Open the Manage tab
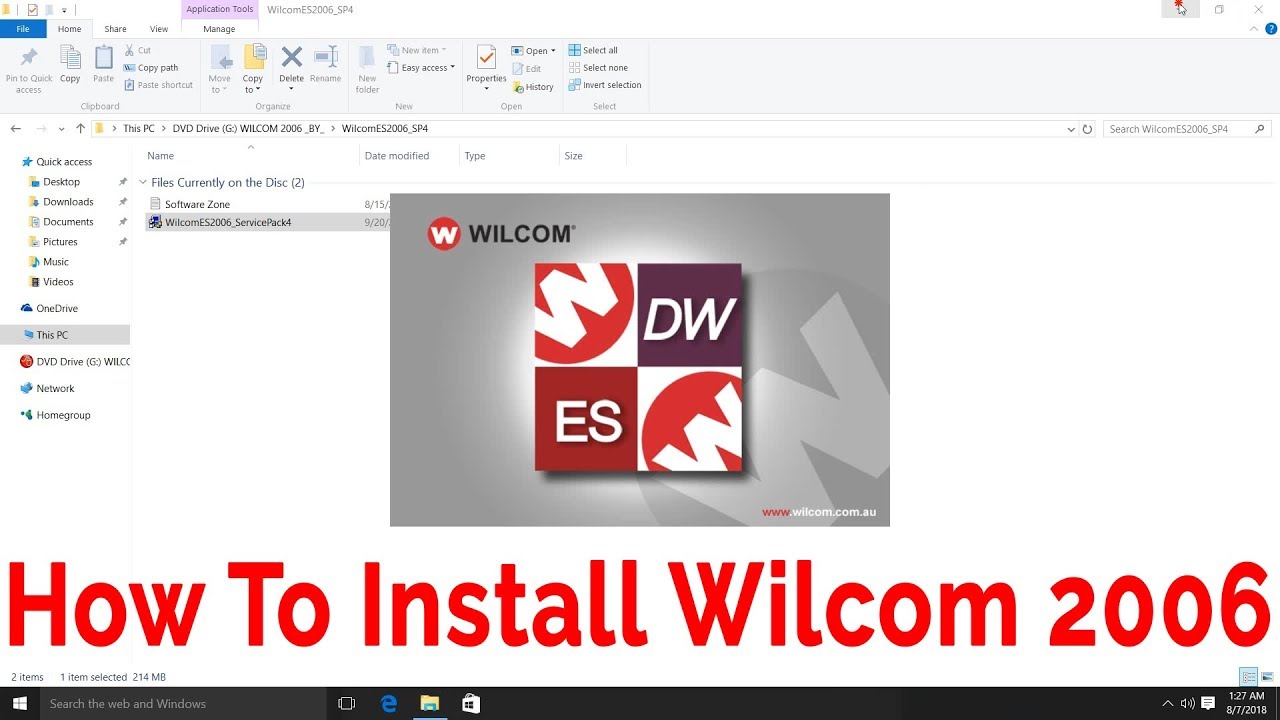 [x=219, y=29]
